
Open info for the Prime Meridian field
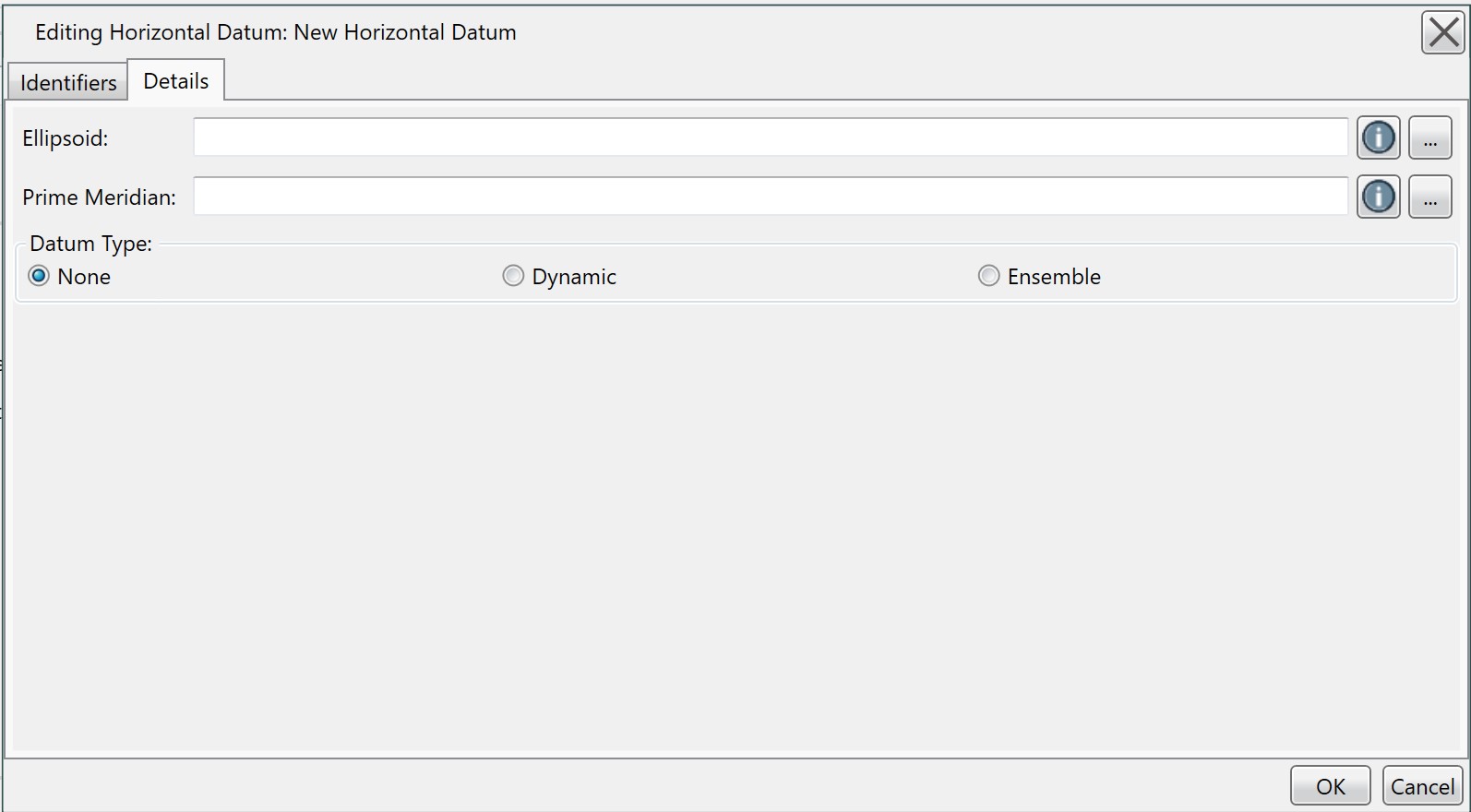click(1378, 197)
